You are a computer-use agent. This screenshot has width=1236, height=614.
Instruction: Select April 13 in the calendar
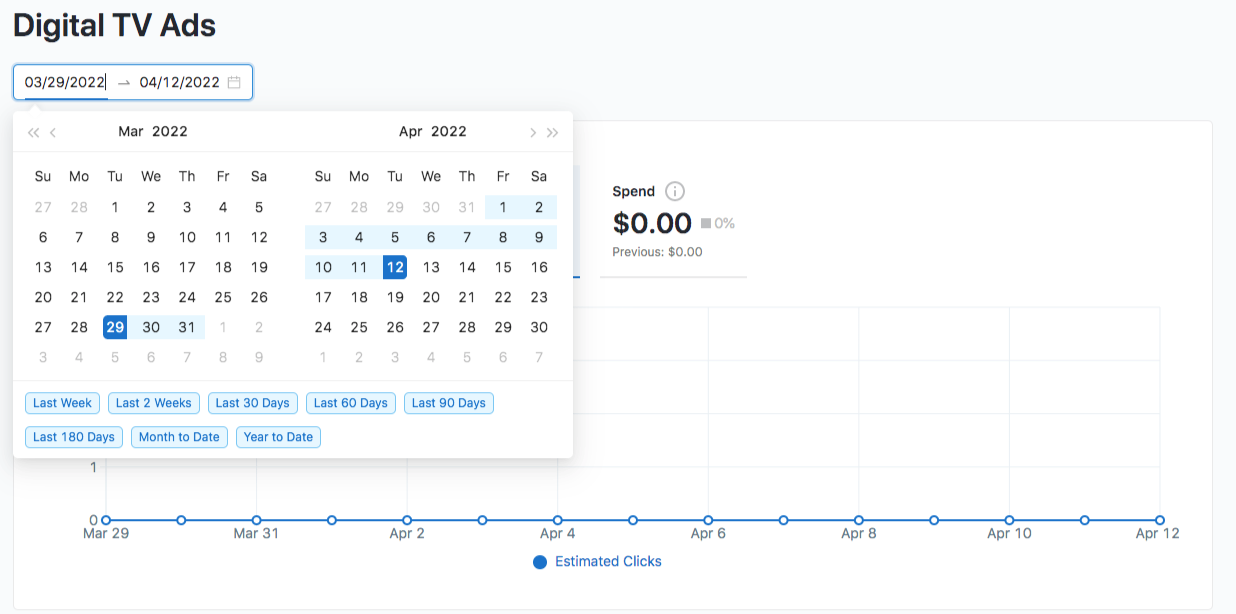click(431, 267)
